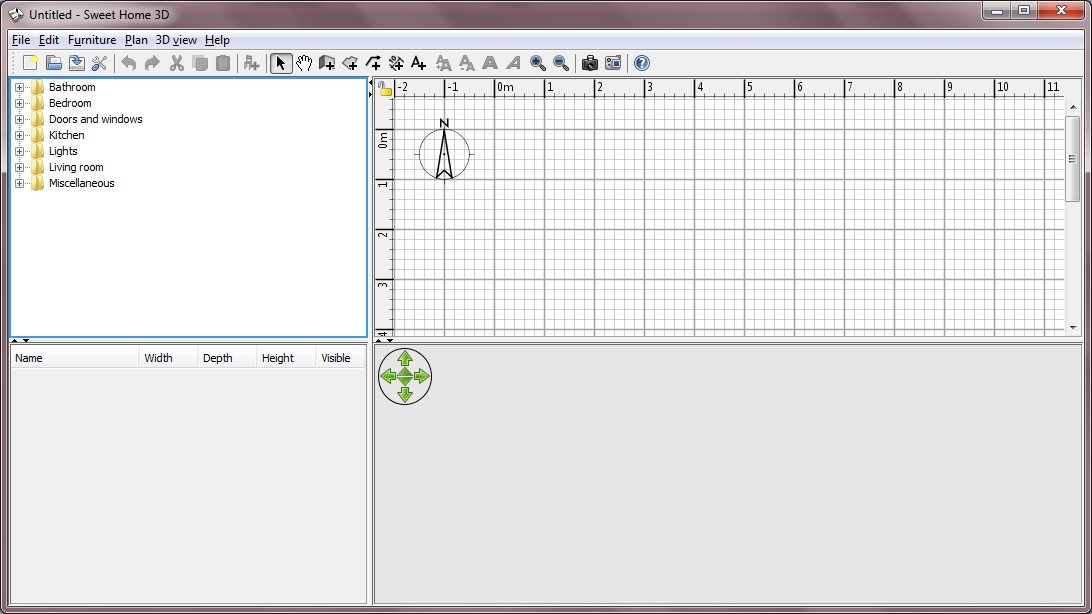Toggle the plan lock icon at ruler corner

click(386, 89)
